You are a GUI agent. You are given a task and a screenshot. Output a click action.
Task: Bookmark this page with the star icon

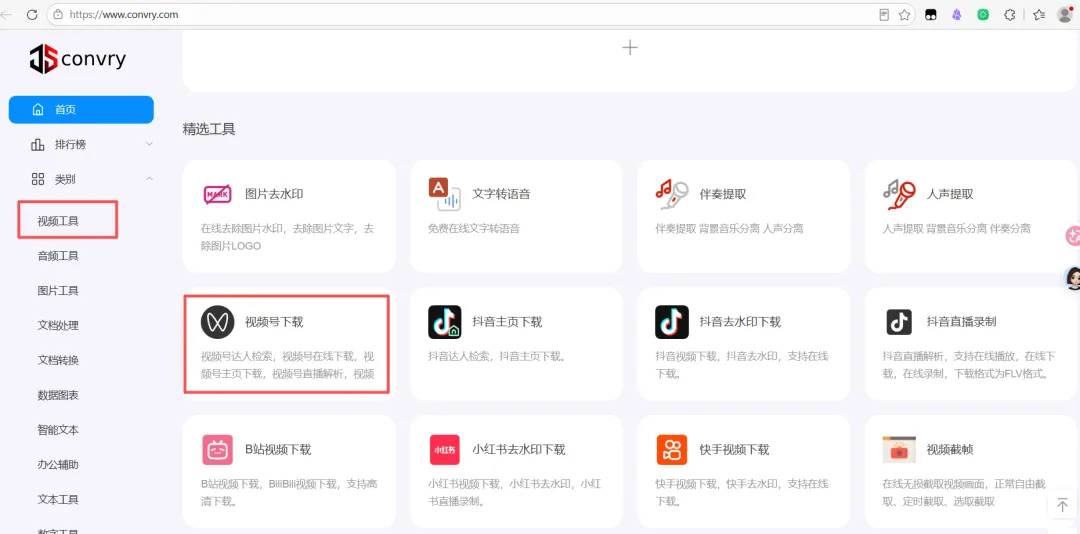point(904,14)
